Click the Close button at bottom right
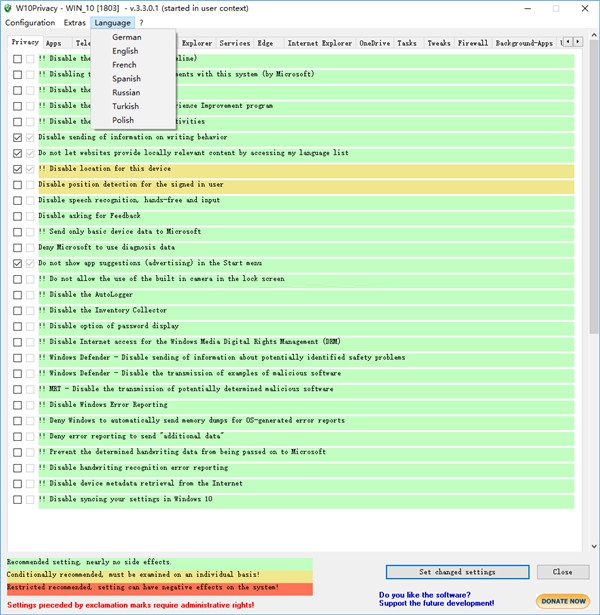This screenshot has width=600, height=615. pos(562,572)
